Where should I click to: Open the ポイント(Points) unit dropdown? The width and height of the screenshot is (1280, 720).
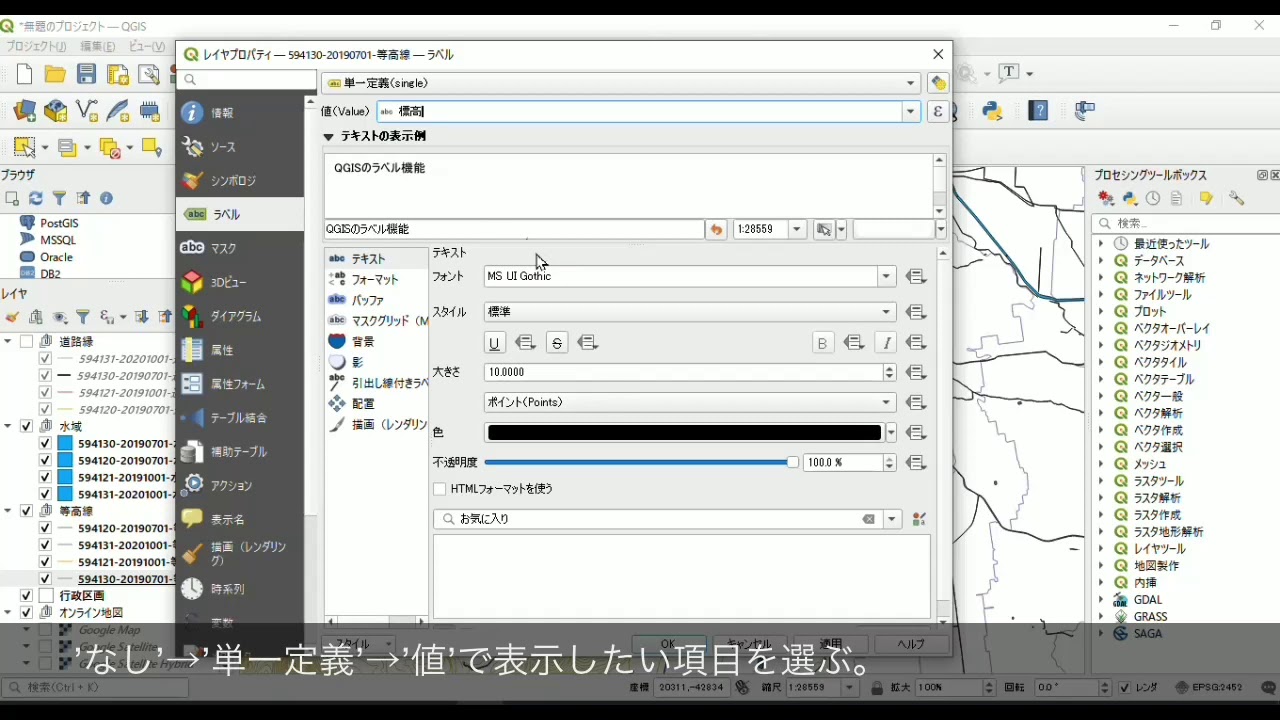[690, 403]
